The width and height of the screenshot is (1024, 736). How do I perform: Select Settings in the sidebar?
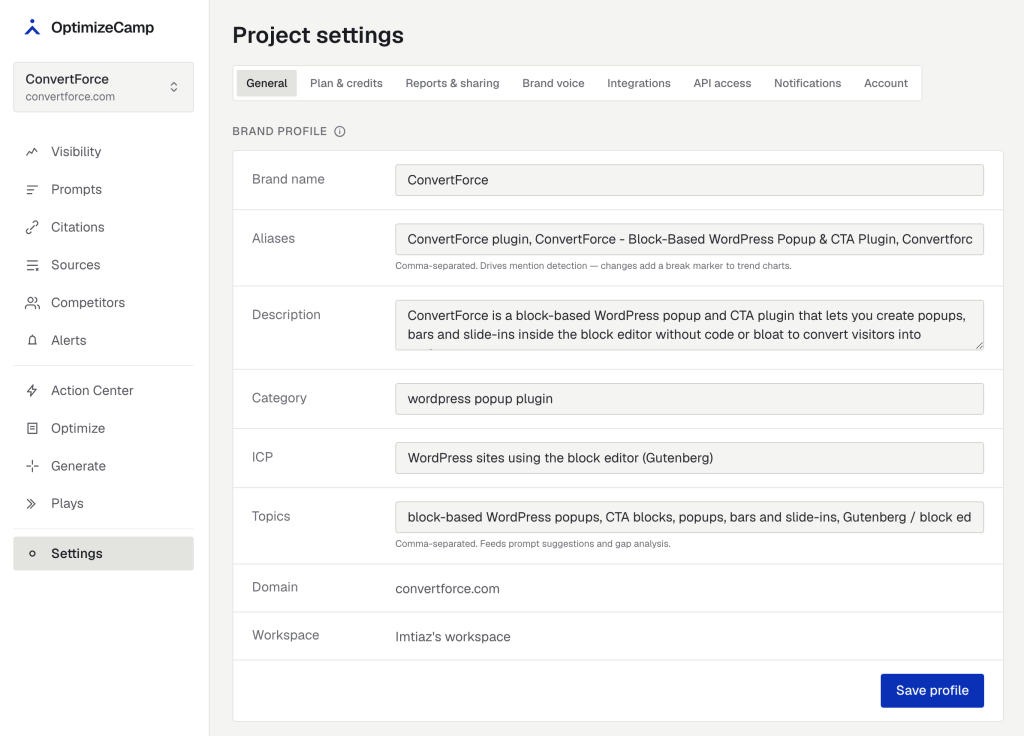103,554
